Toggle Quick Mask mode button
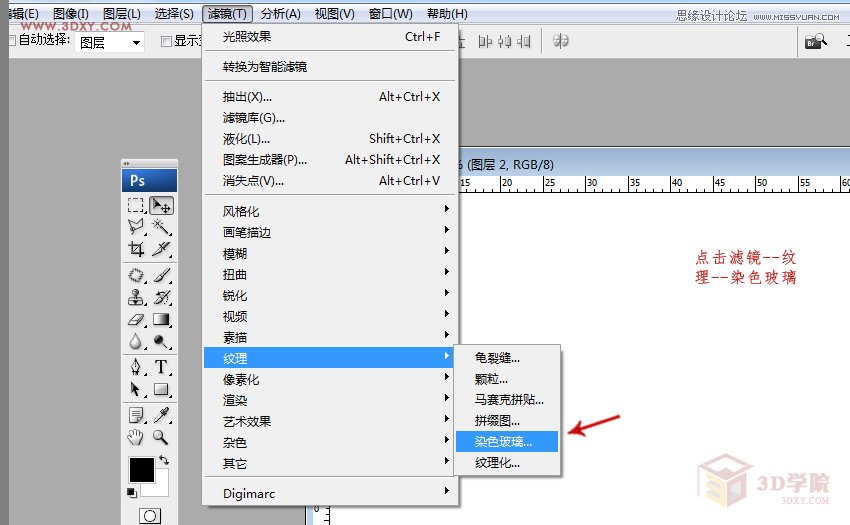 [150, 516]
